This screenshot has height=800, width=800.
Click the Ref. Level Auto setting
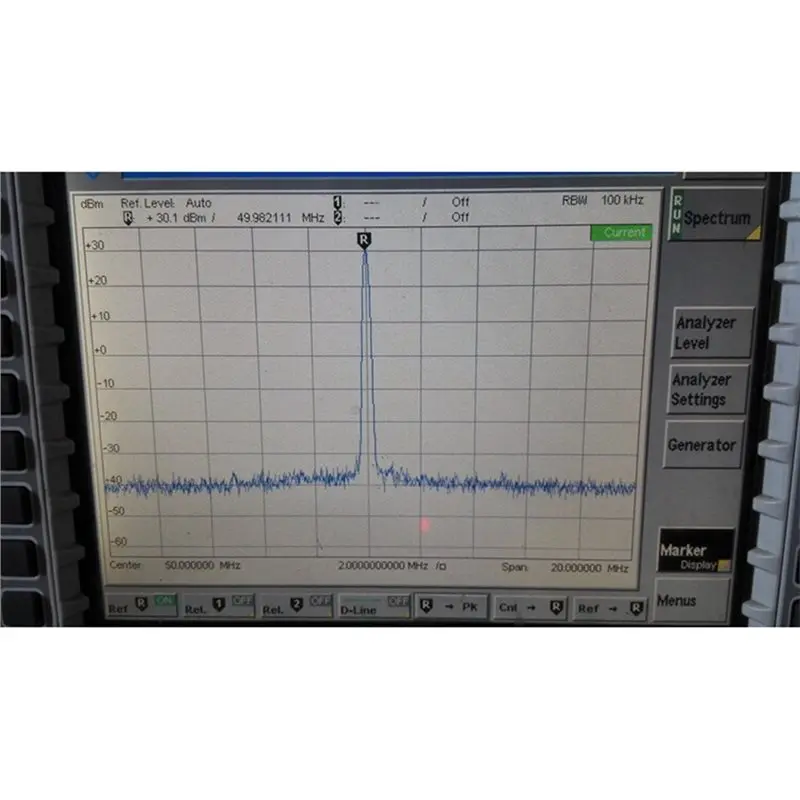pos(166,203)
